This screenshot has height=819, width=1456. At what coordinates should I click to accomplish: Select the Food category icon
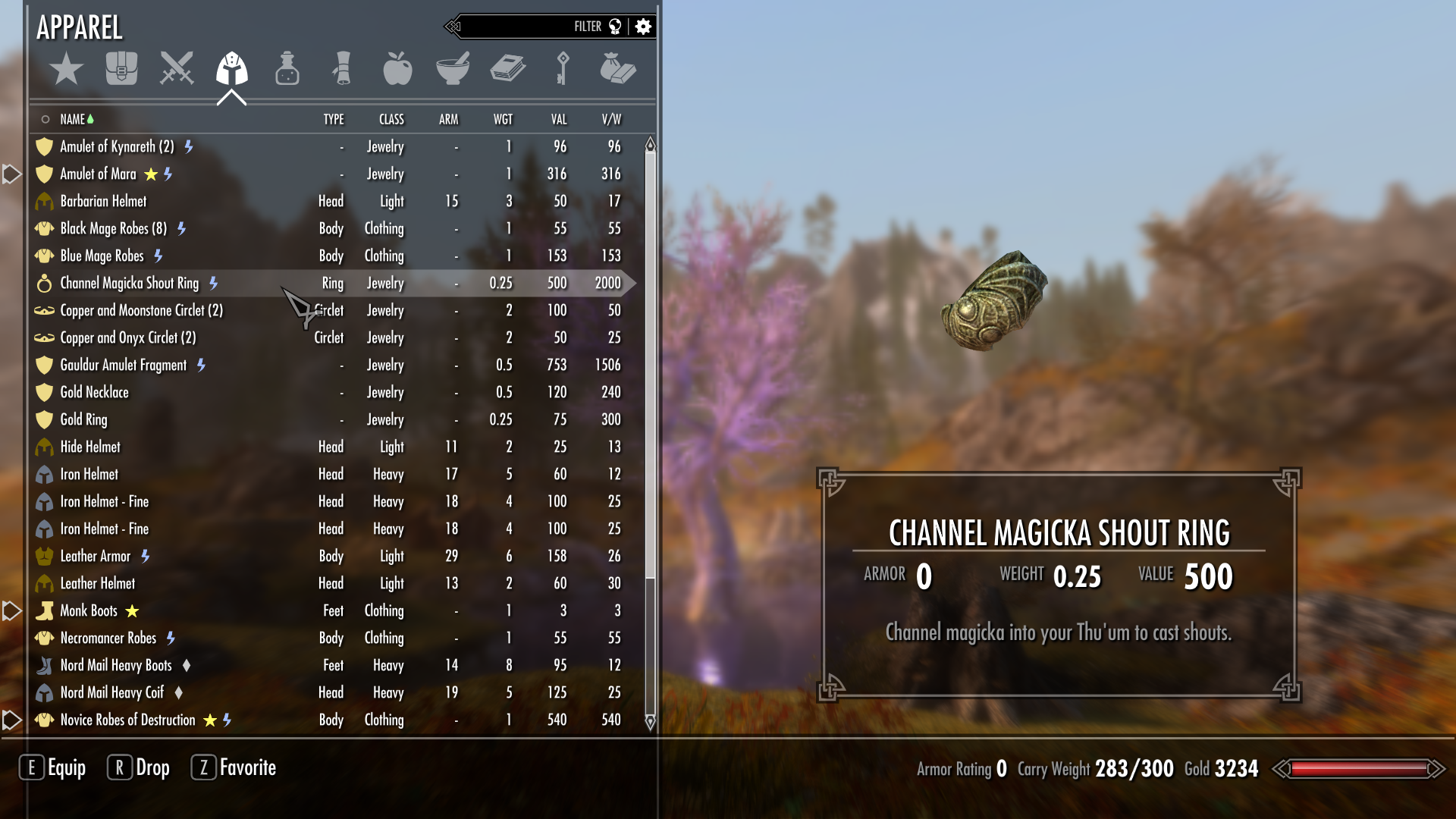(x=396, y=69)
